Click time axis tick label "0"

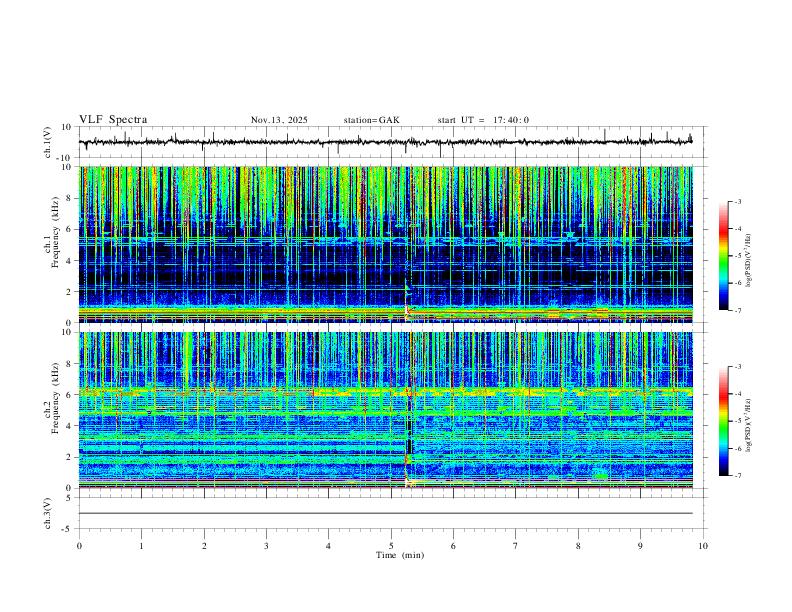79,546
